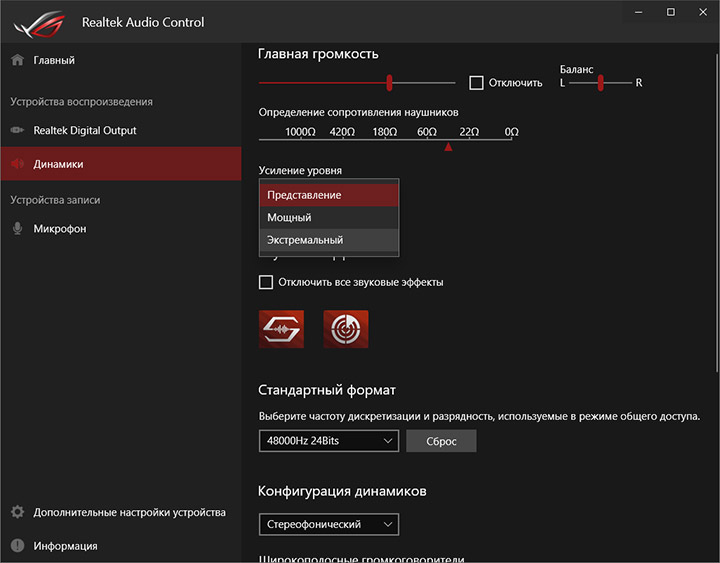Open Дополнительные настройки устройства link

(129, 512)
